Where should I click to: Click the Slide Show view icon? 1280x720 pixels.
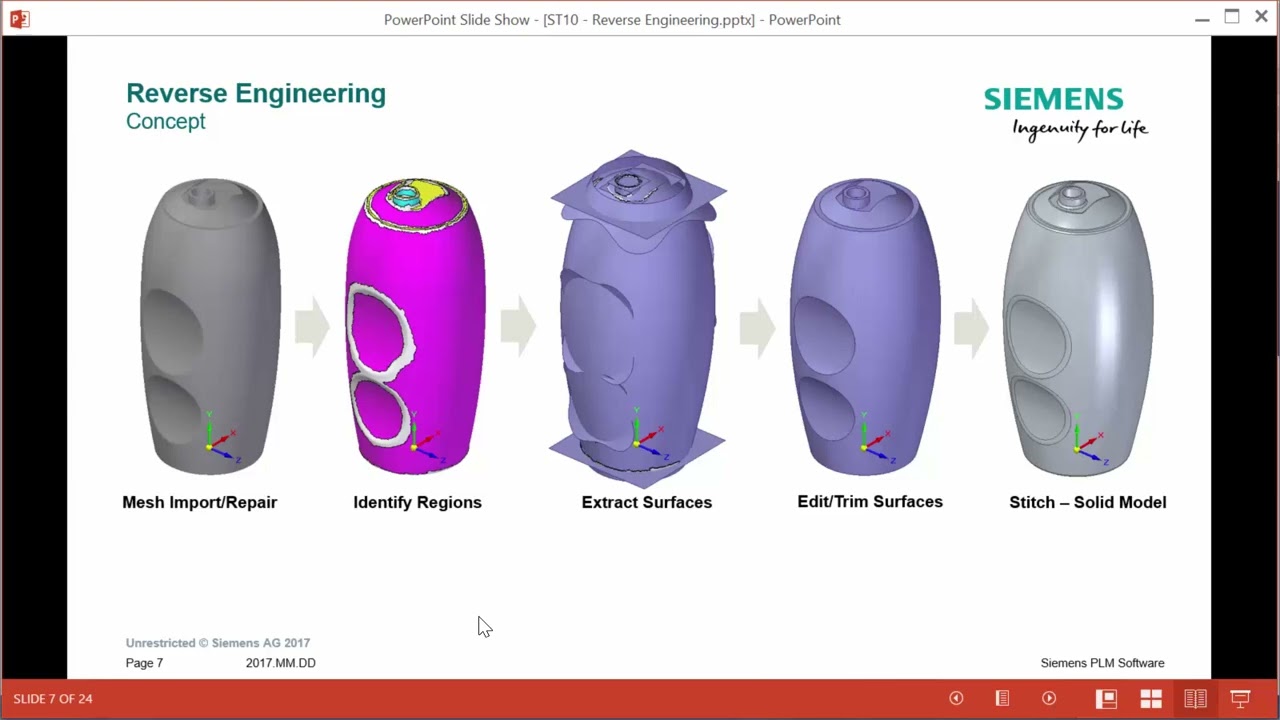pos(1240,698)
